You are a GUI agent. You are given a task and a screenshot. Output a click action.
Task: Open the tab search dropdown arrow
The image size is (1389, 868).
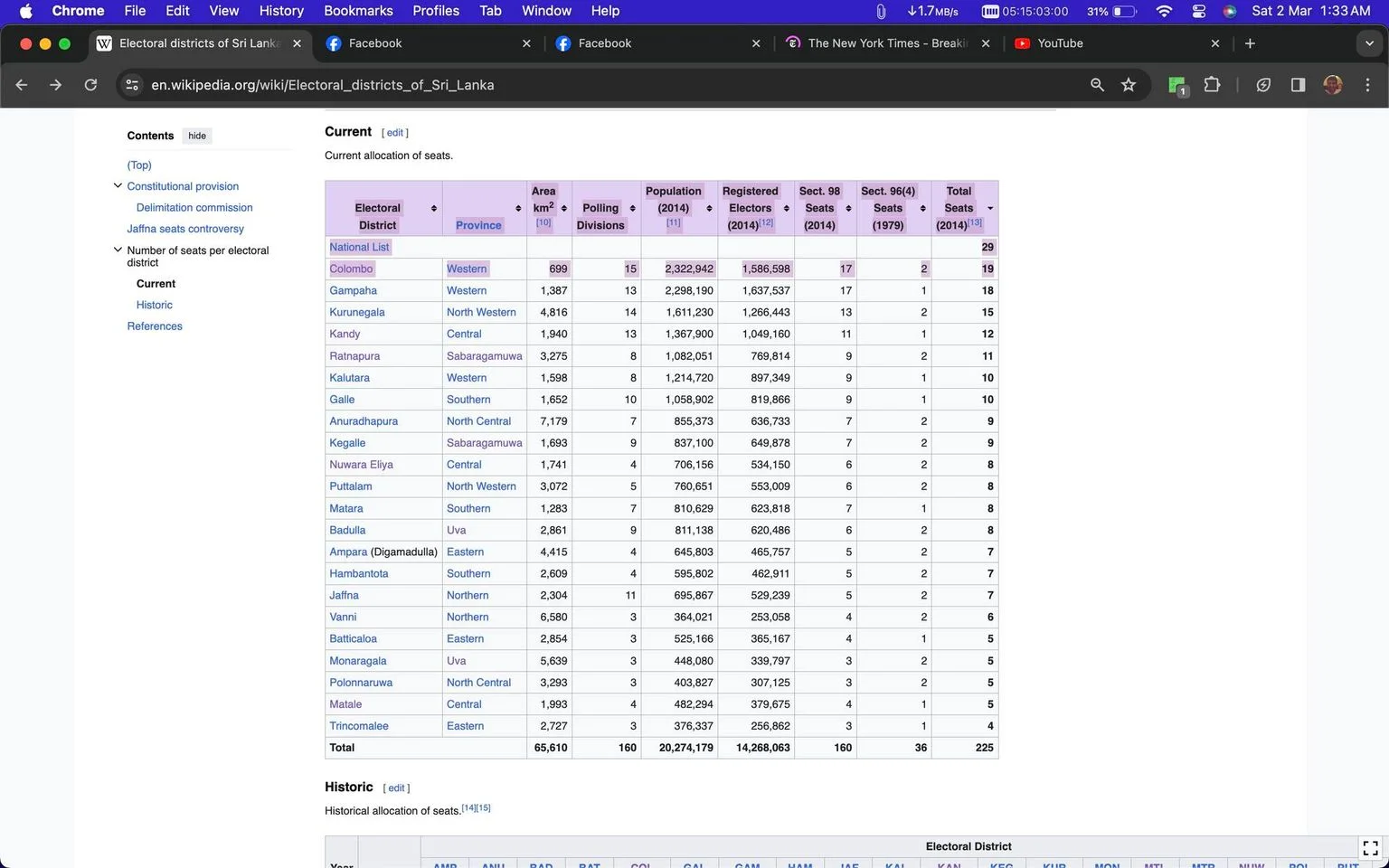(1368, 43)
